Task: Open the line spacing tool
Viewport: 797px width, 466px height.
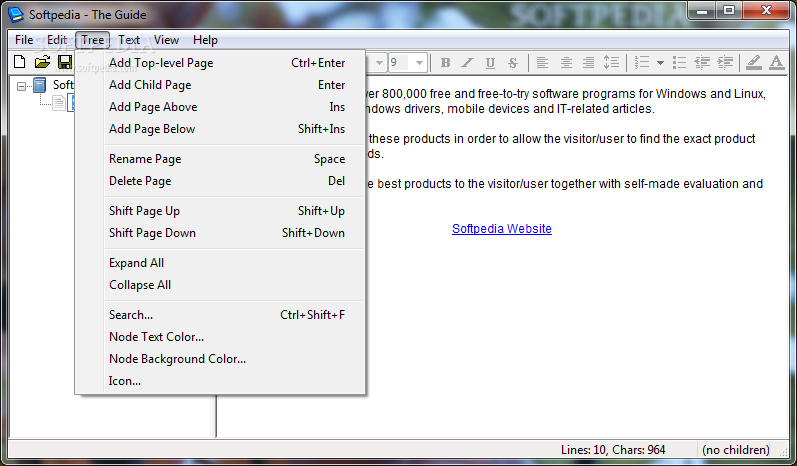Action: [611, 63]
